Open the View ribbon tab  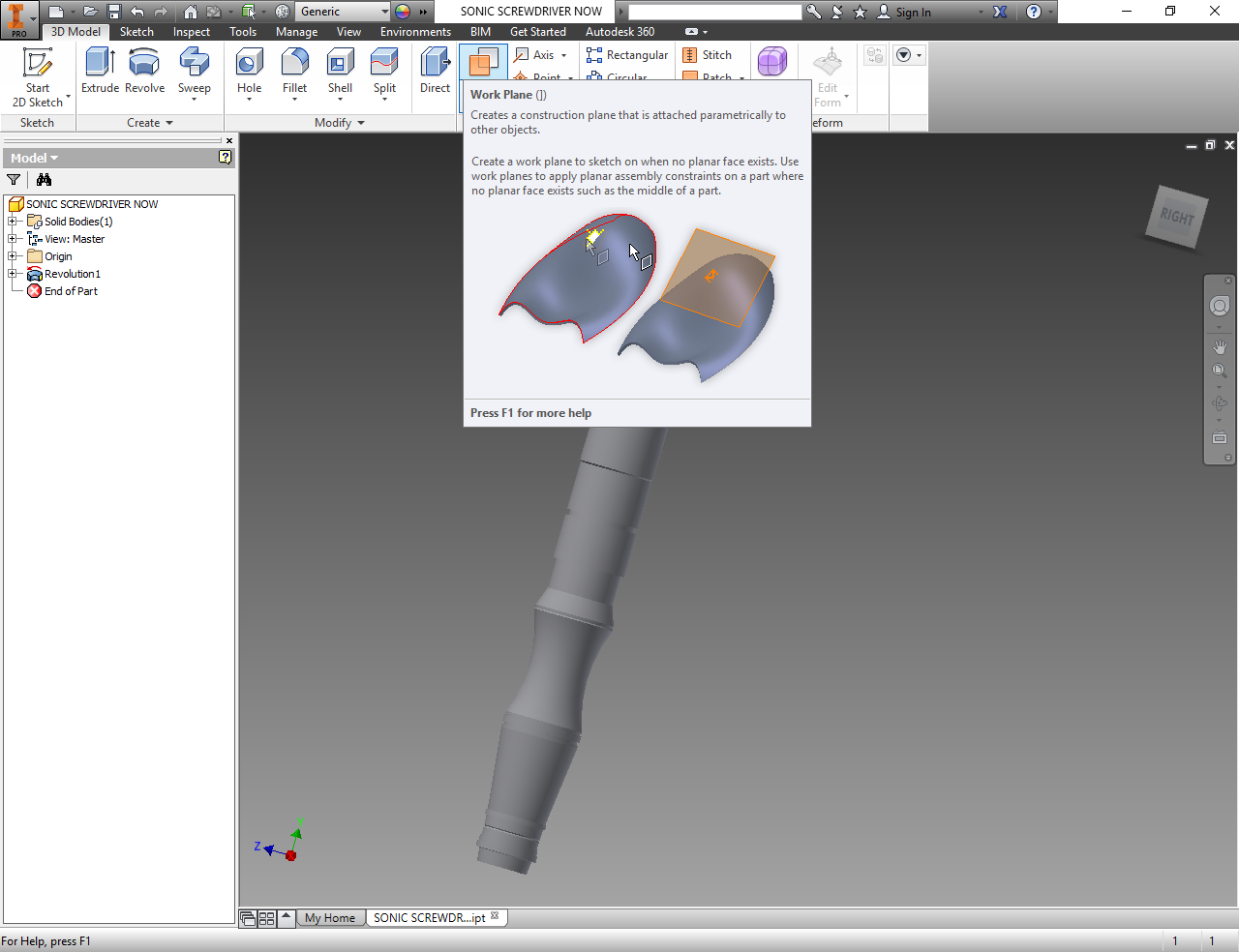point(348,32)
